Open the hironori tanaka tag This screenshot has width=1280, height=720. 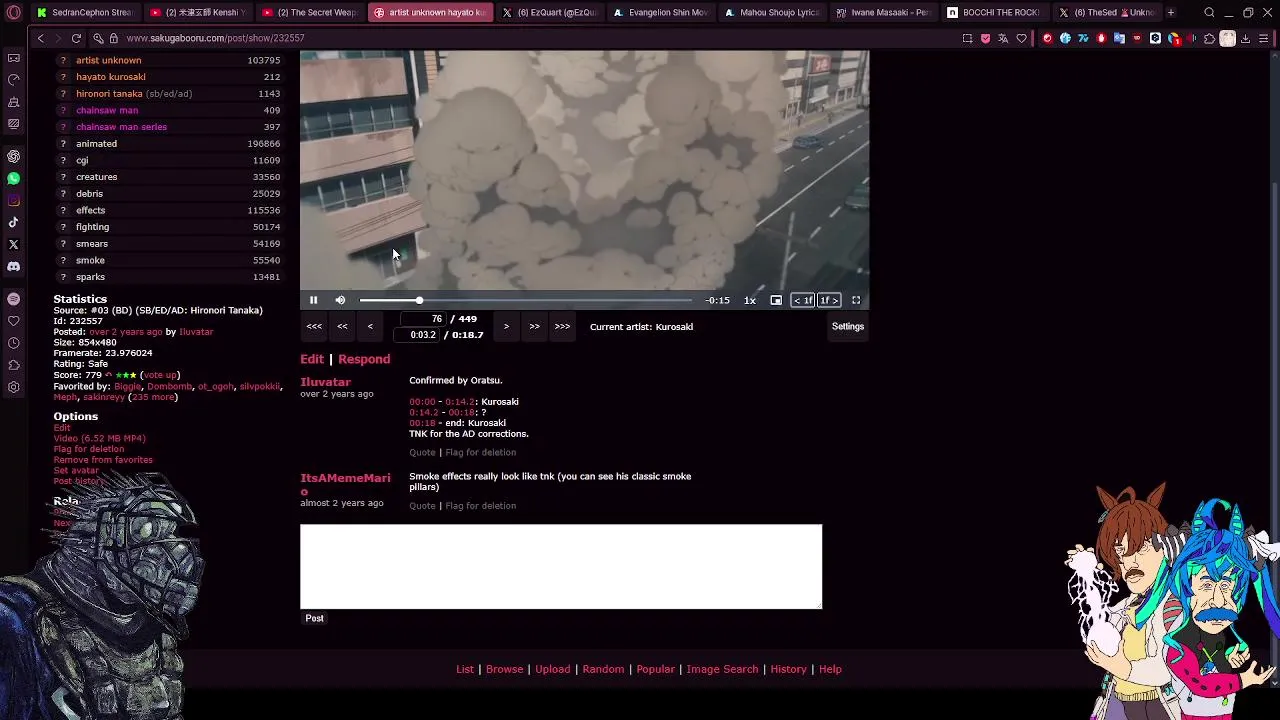pos(109,94)
